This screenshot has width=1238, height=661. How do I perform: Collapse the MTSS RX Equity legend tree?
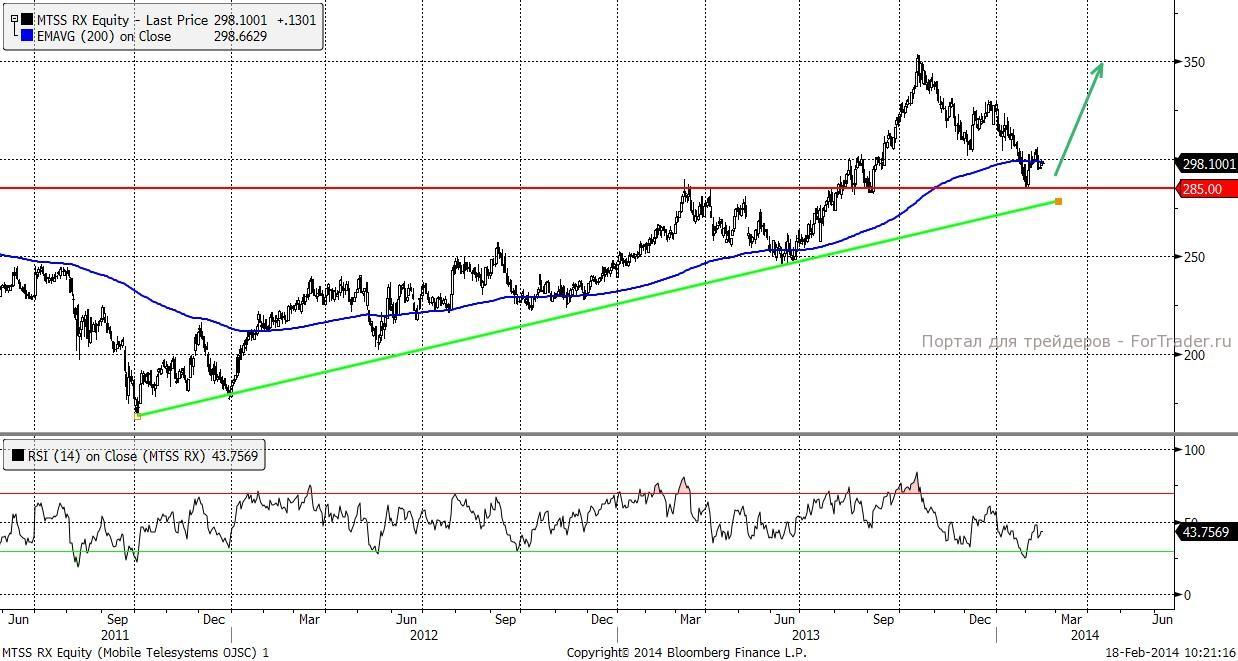tap(13, 19)
